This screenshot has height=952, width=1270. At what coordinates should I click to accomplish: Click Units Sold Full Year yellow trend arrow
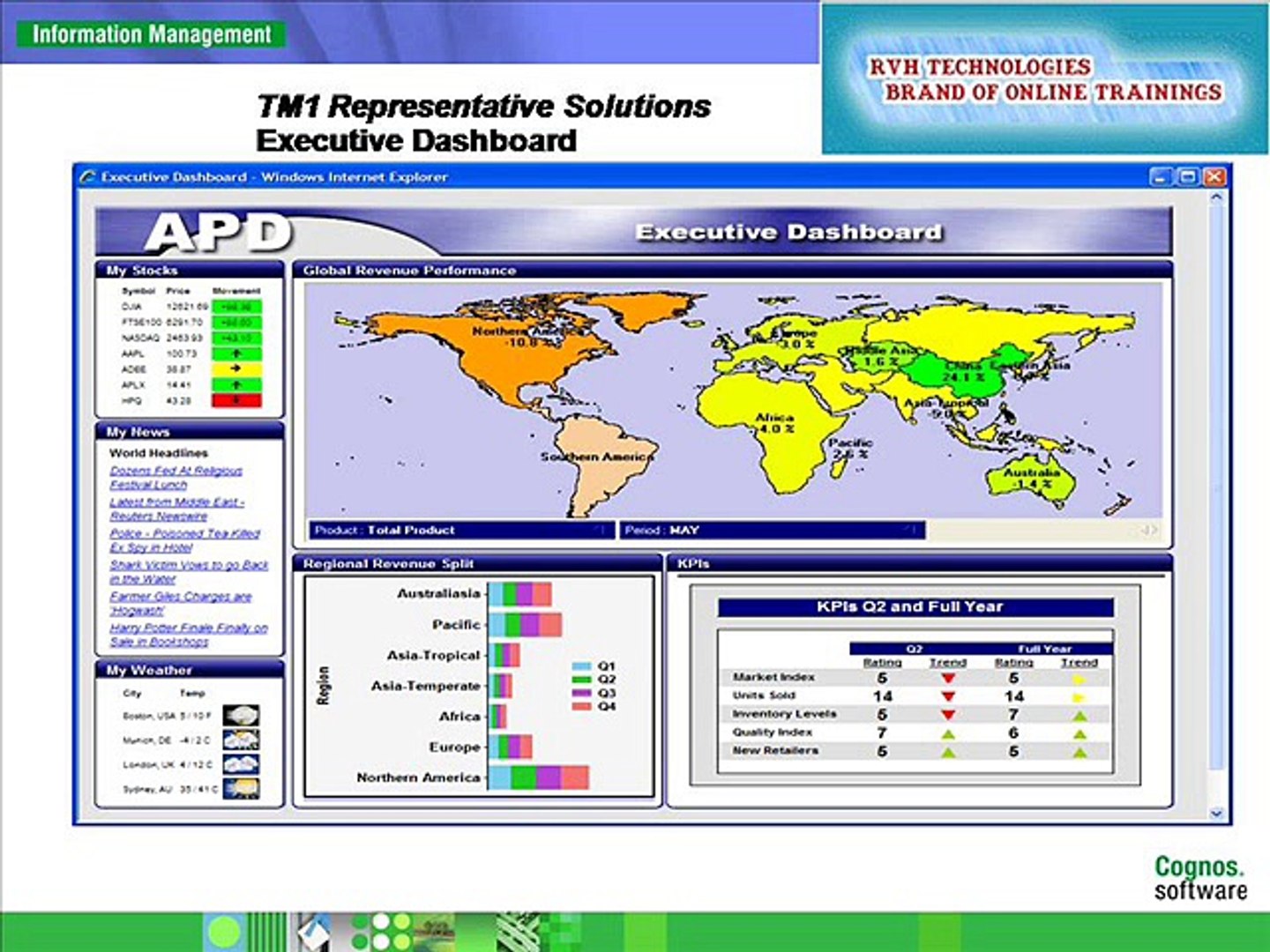pyautogui.click(x=1079, y=697)
